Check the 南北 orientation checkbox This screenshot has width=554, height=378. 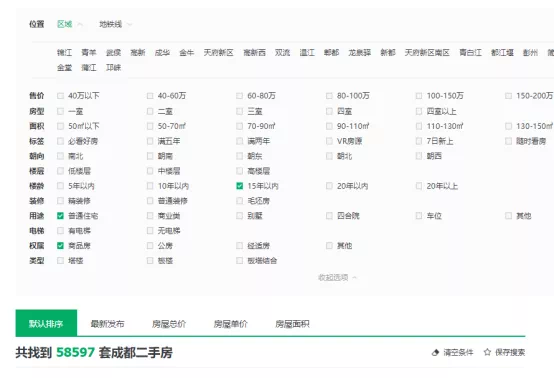click(60, 156)
